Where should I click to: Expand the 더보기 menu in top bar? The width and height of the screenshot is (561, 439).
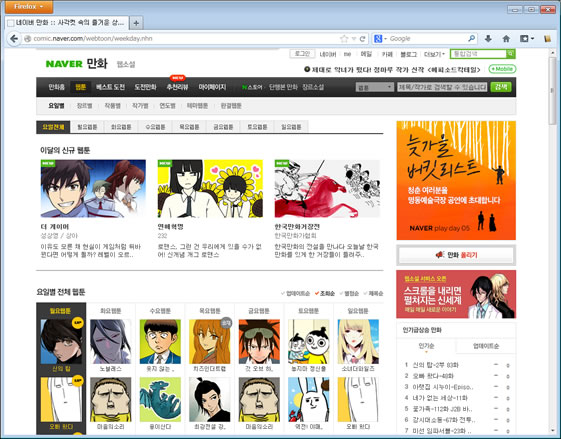[434, 54]
